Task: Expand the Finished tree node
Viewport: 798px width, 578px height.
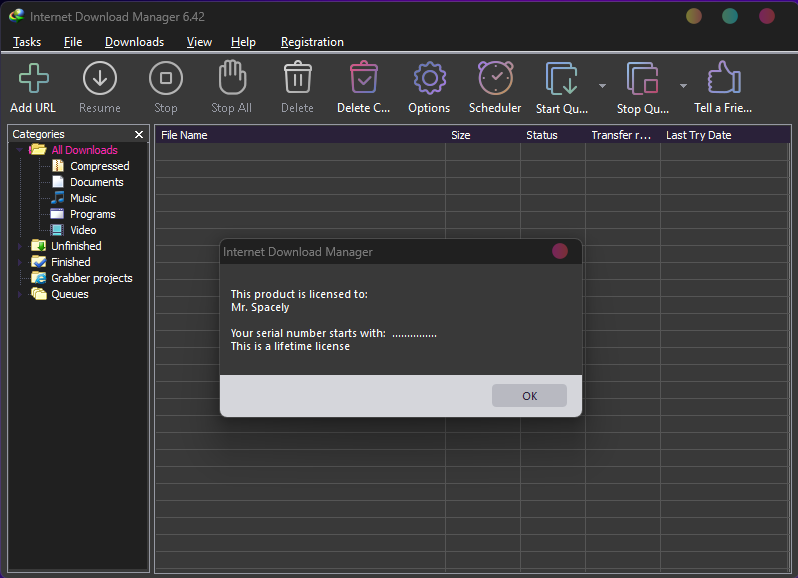Action: [x=19, y=262]
